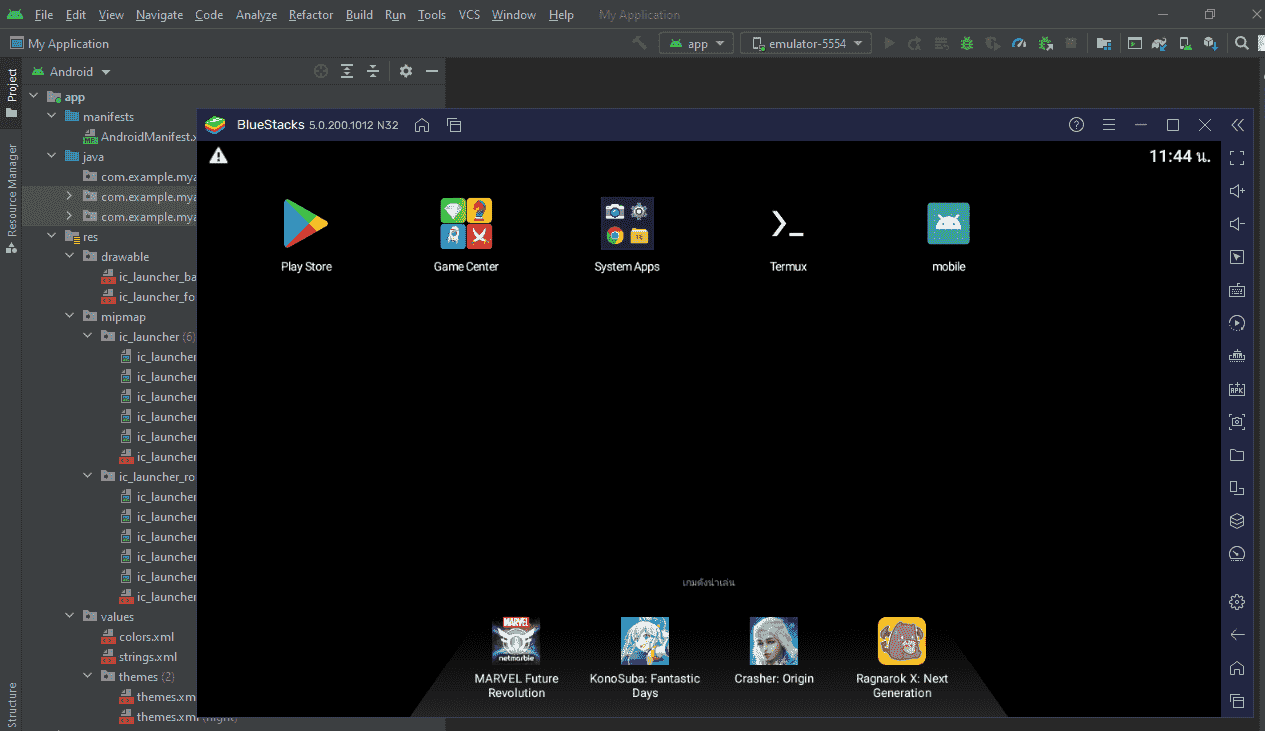This screenshot has height=731, width=1265.
Task: Open the emulator-5554 device dropdown
Action: click(806, 43)
